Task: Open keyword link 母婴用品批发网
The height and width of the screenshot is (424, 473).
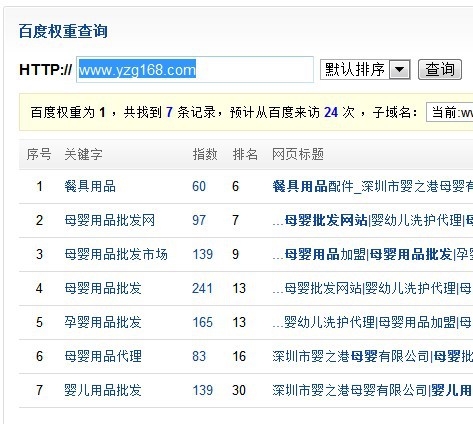Action: [110, 220]
